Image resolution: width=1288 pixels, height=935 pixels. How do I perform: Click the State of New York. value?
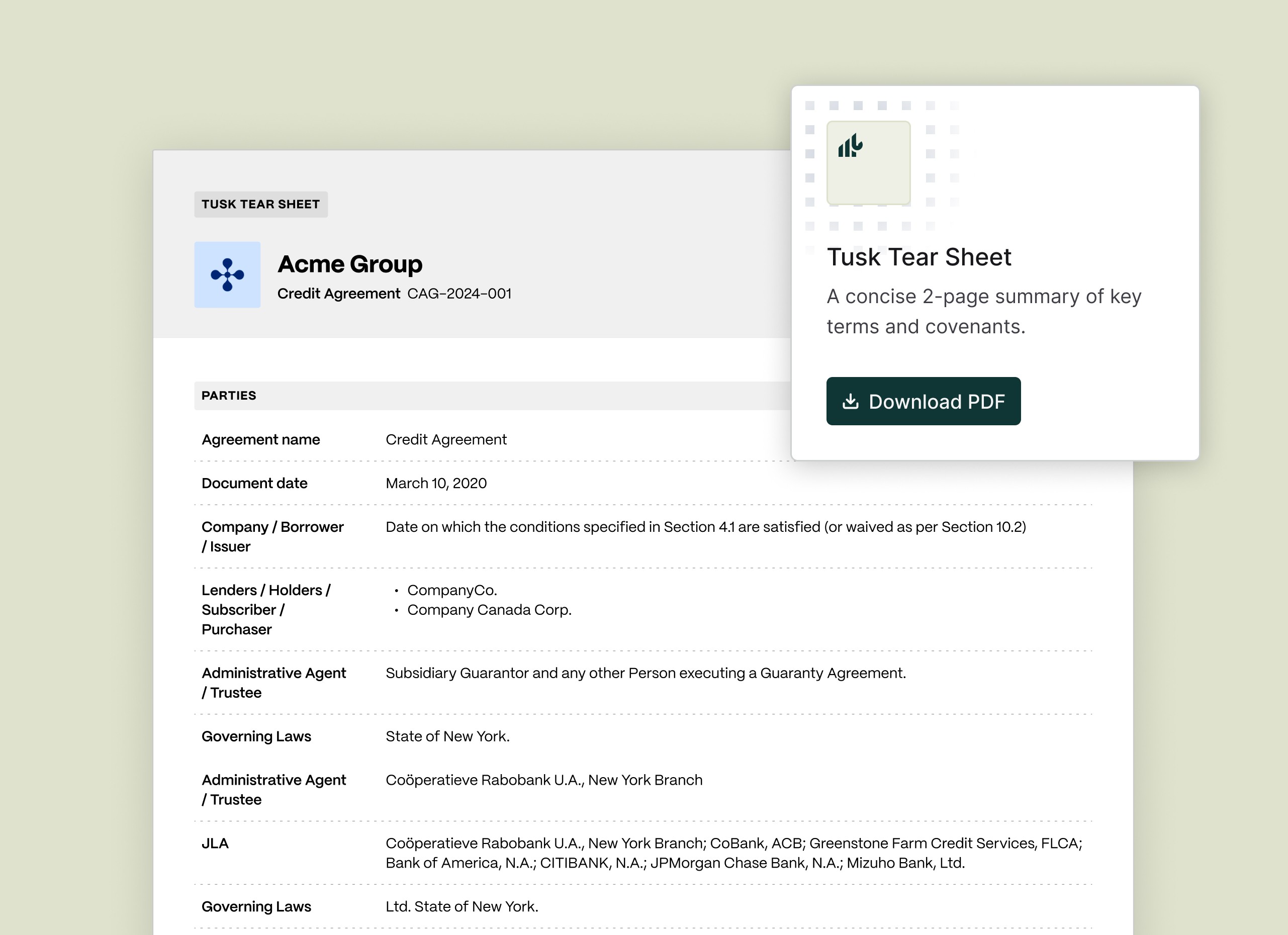tap(447, 736)
